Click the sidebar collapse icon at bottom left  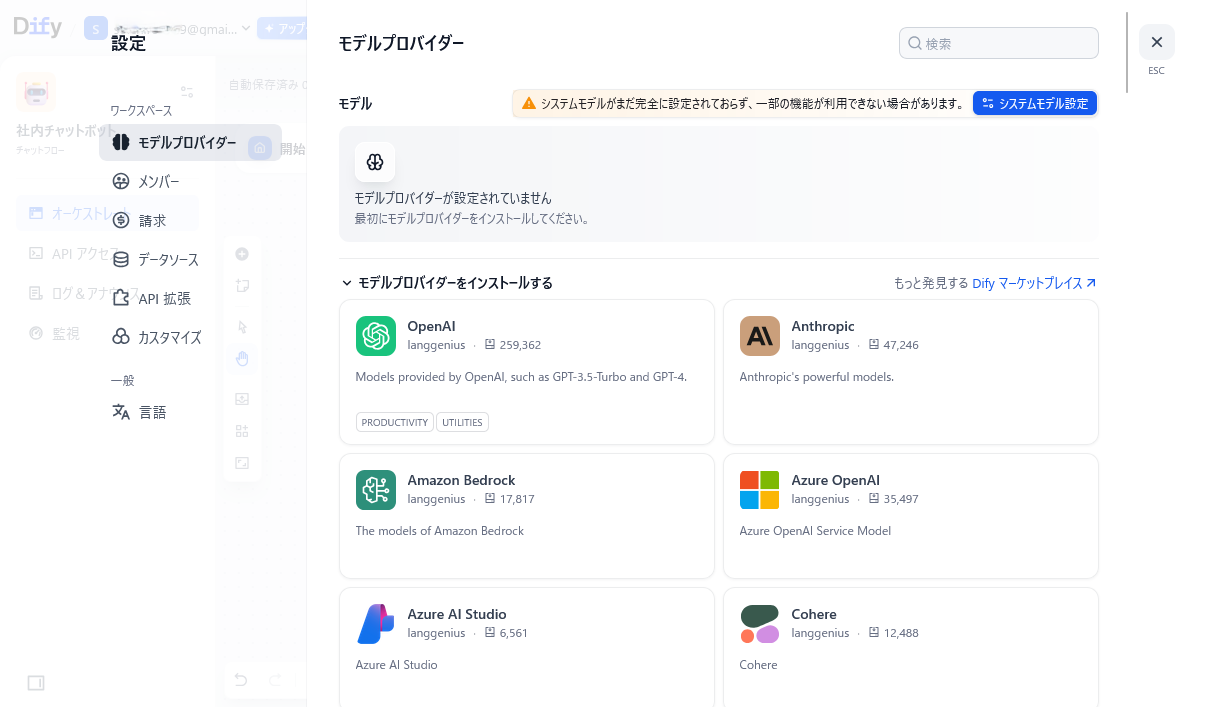tap(36, 683)
